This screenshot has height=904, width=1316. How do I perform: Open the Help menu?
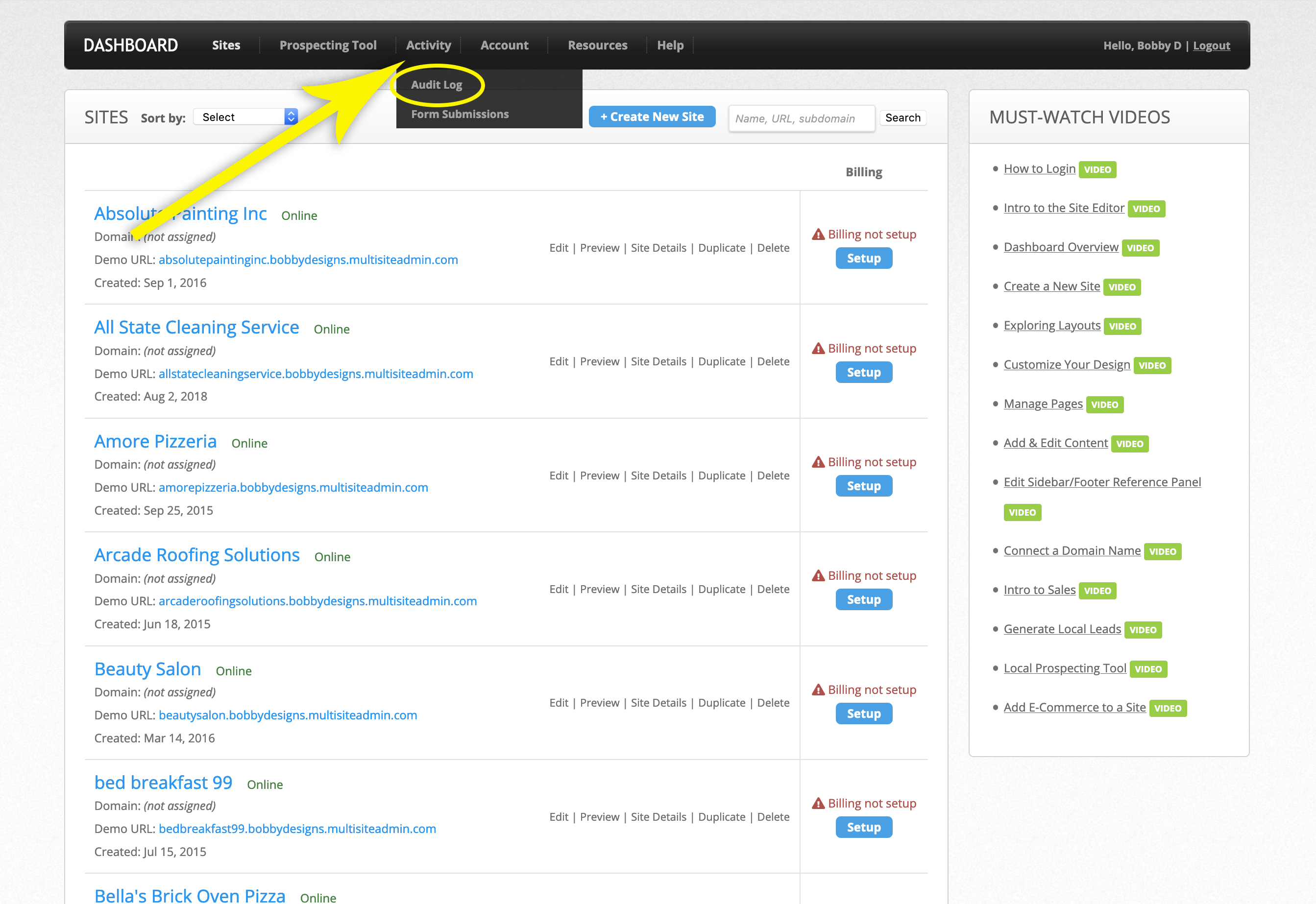point(670,46)
